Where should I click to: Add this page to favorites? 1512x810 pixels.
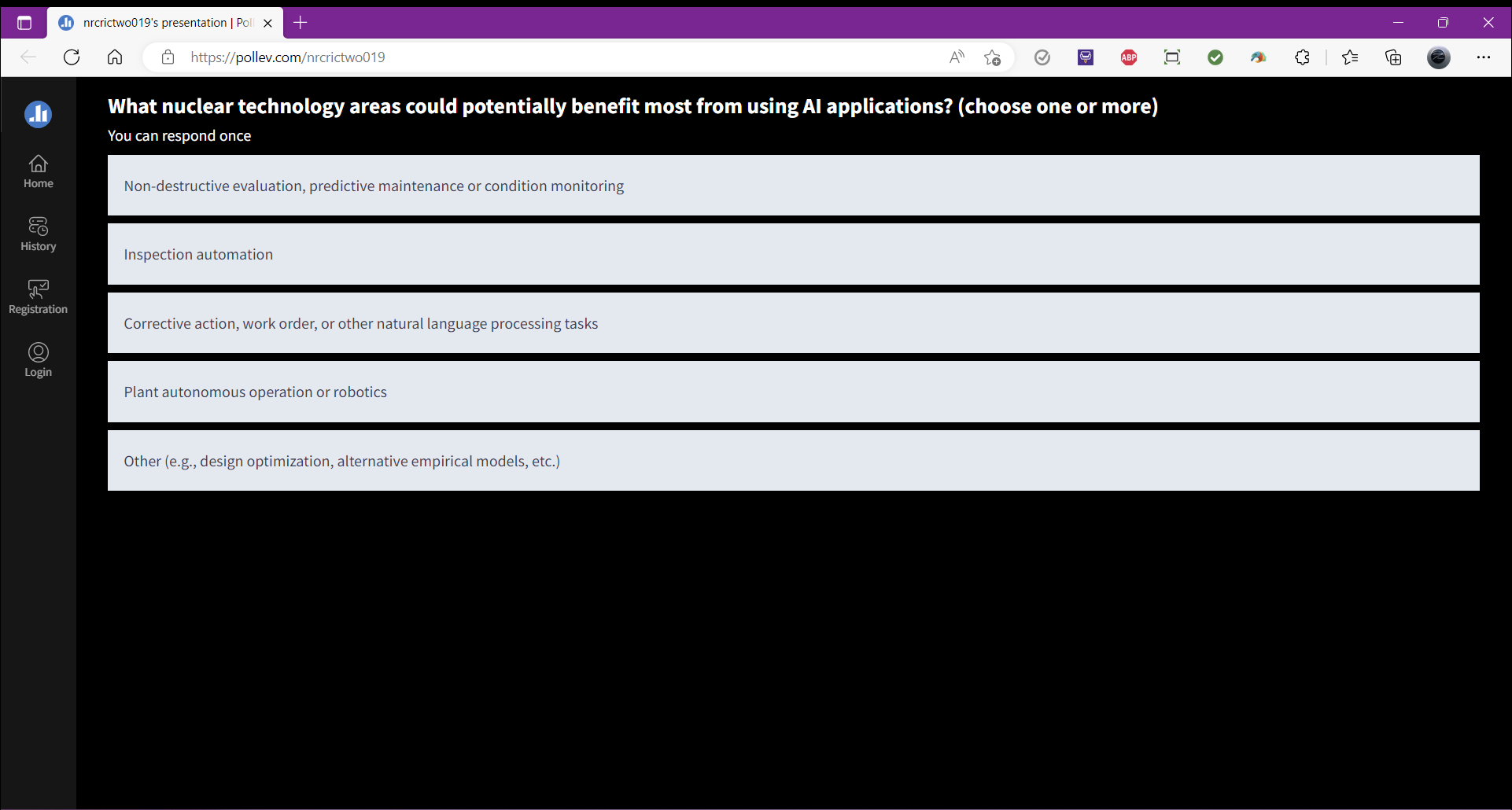point(993,57)
